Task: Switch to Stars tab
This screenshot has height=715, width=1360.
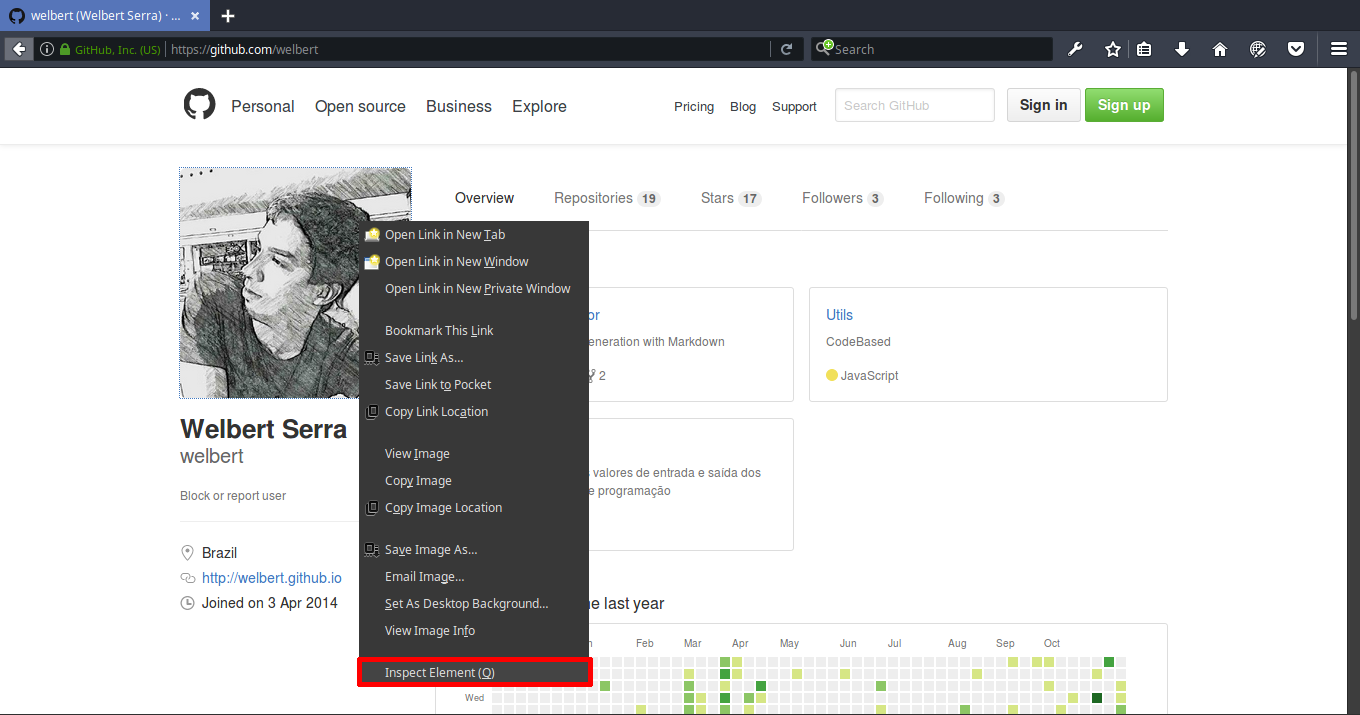Action: point(731,198)
